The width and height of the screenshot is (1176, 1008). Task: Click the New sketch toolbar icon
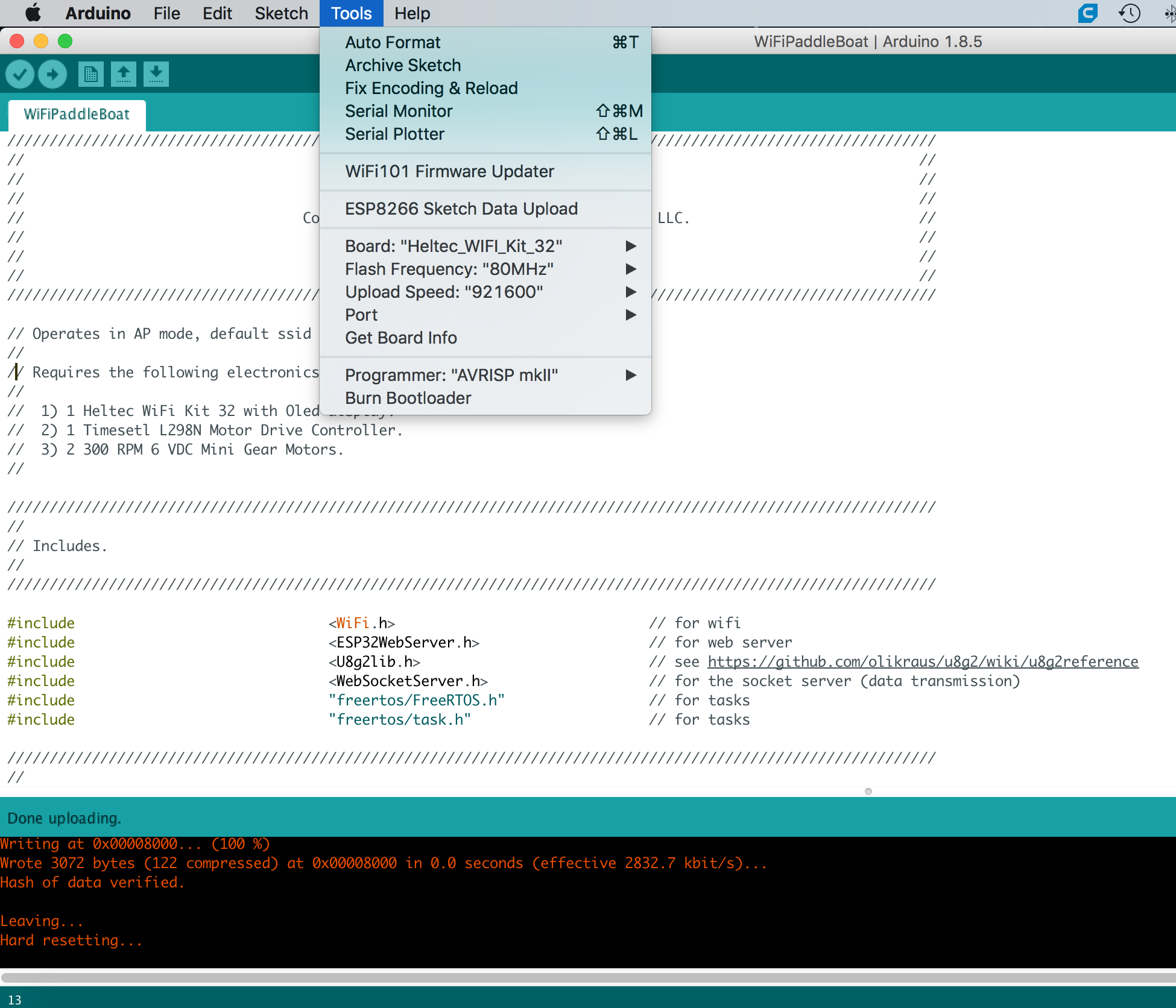click(91, 74)
